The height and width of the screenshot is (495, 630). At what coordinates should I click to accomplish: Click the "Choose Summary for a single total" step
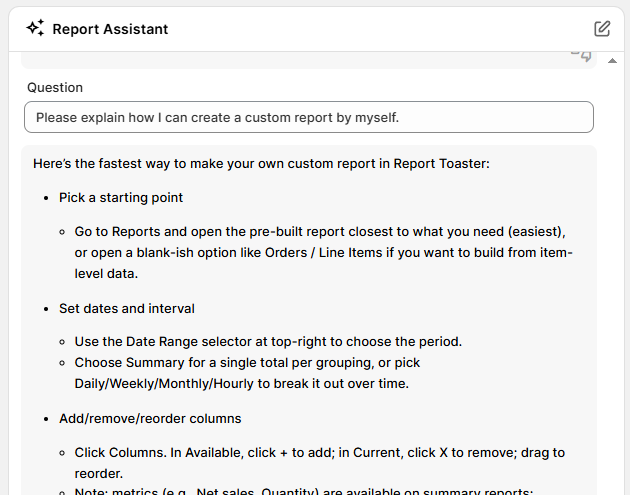click(300, 363)
